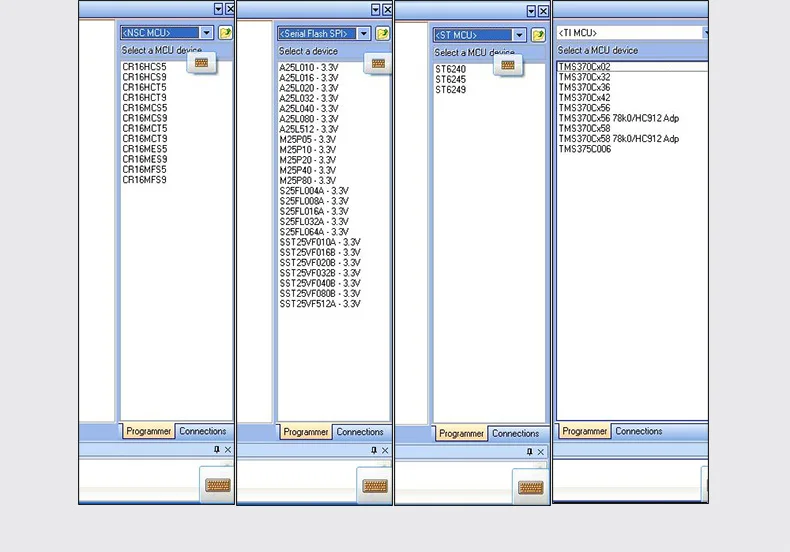Select TMS370Cx58 78k0/HC912 Adp device
Screen dimensions: 790x552
tap(619, 139)
